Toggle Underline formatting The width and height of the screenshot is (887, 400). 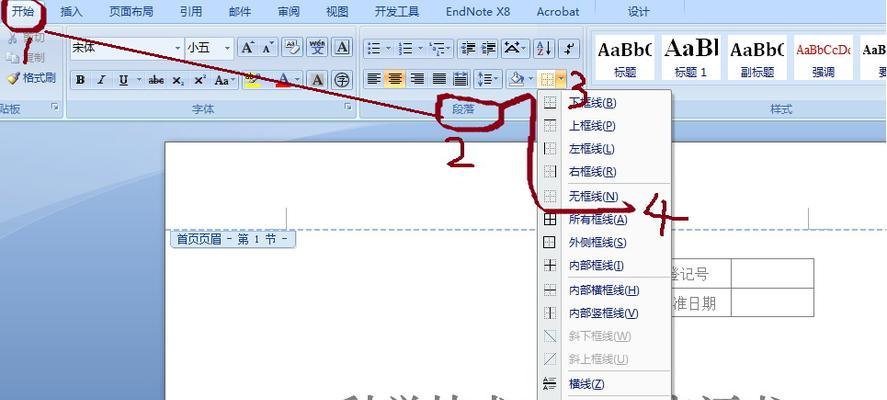(x=123, y=80)
